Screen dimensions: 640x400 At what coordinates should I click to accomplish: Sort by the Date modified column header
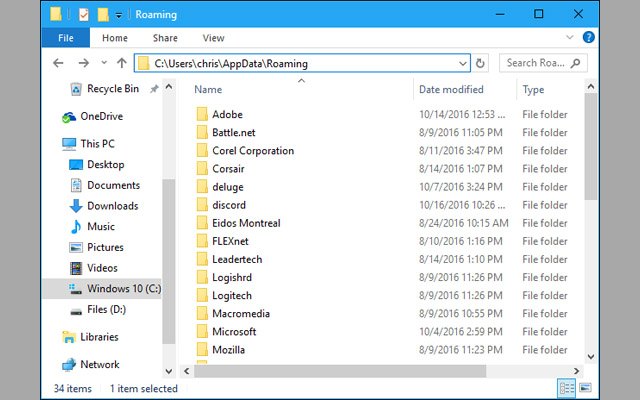(453, 90)
